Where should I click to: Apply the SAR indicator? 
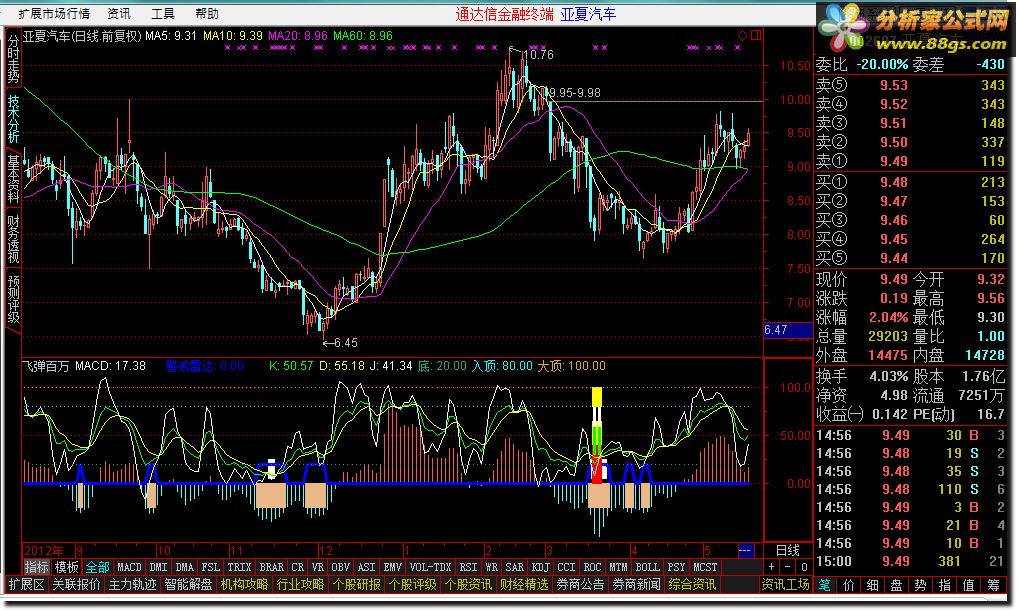[x=514, y=567]
